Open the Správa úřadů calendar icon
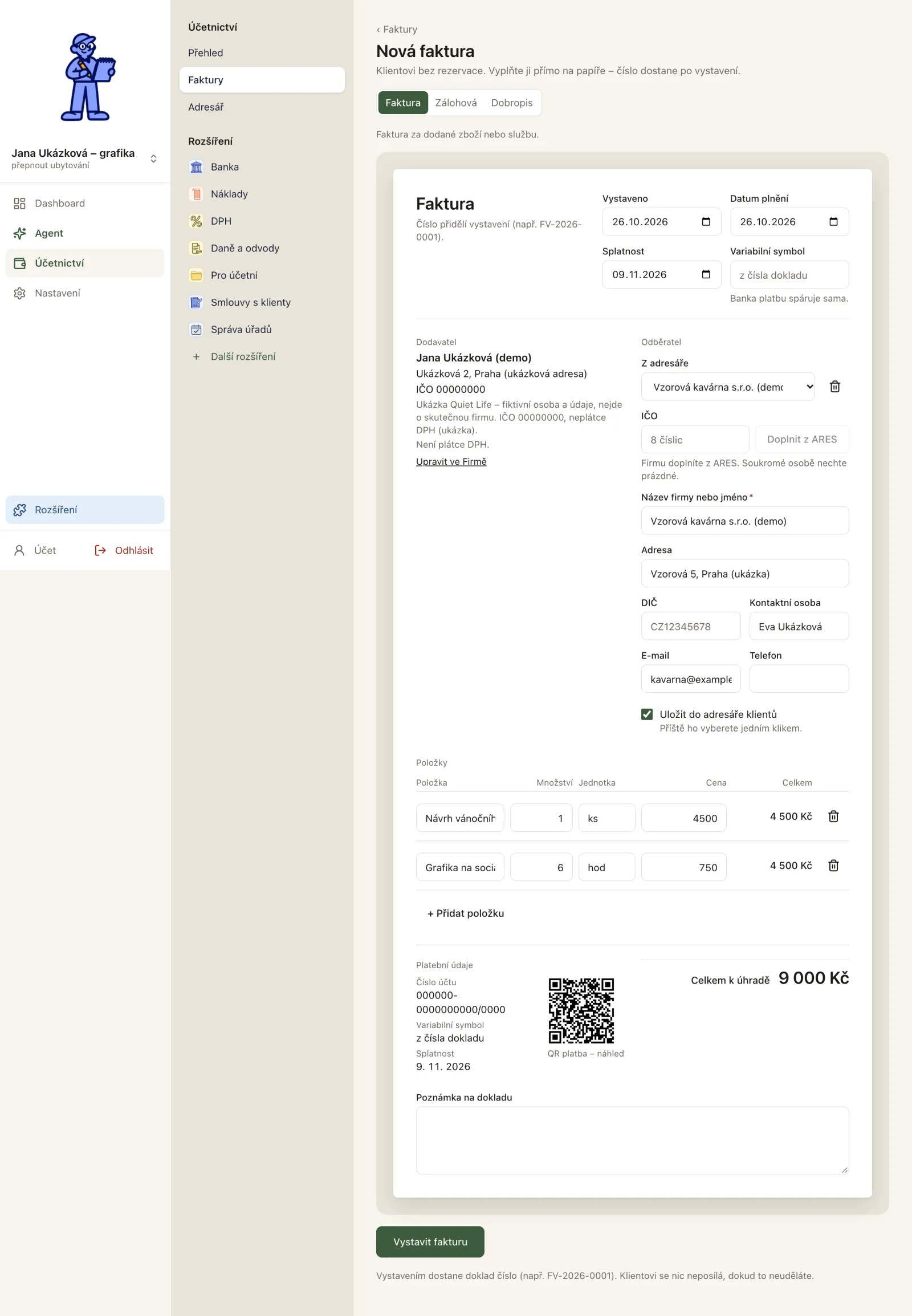The width and height of the screenshot is (912, 1316). click(x=196, y=330)
